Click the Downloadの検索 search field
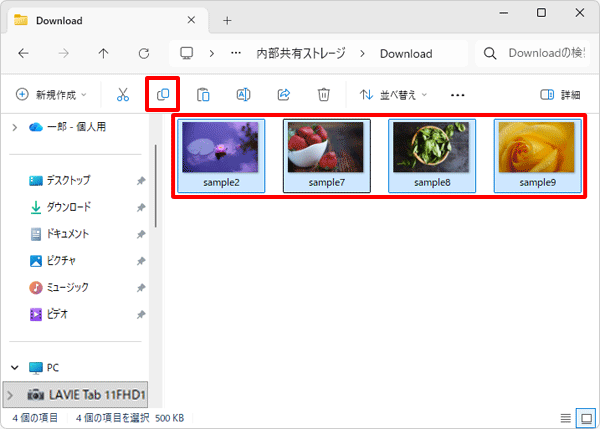This screenshot has width=600, height=429. 532,53
